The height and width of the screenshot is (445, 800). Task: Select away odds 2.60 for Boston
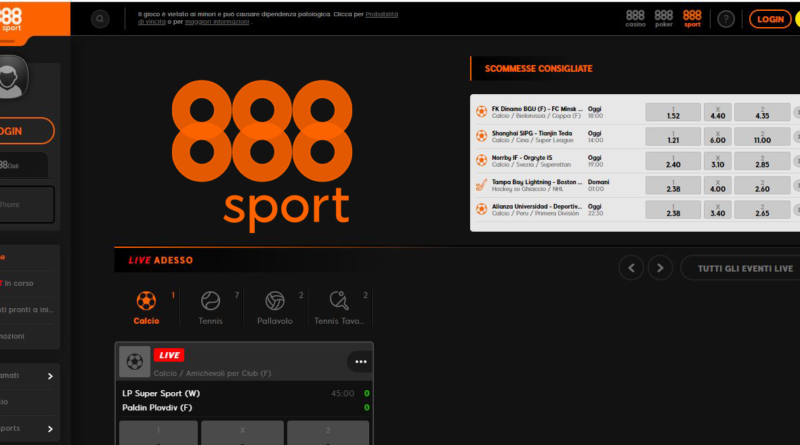coord(762,186)
